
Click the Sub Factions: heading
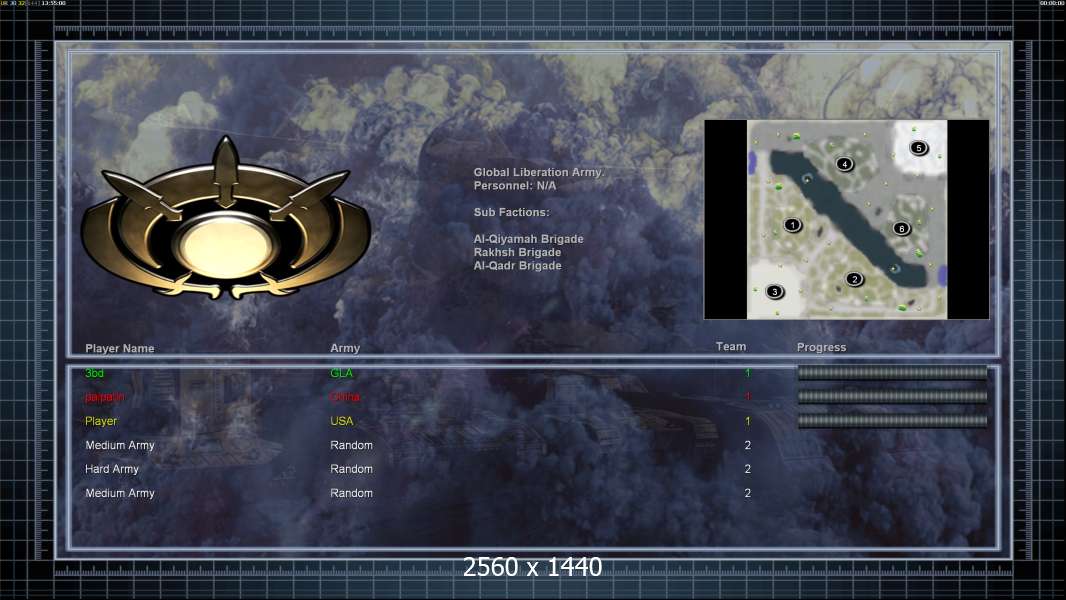(x=512, y=212)
